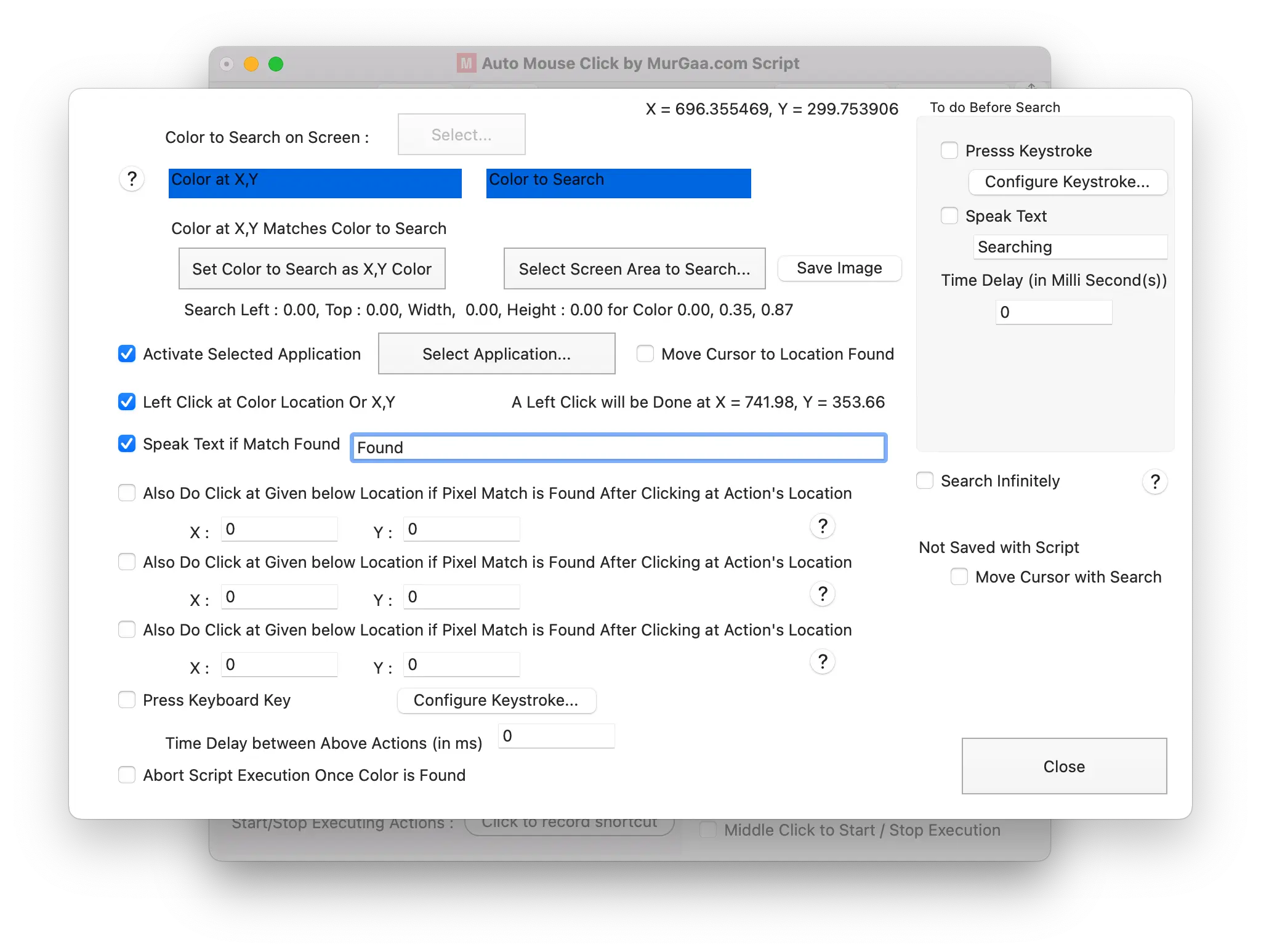This screenshot has width=1261, height=952.
Task: Open the Select Application dialog
Action: coord(496,353)
